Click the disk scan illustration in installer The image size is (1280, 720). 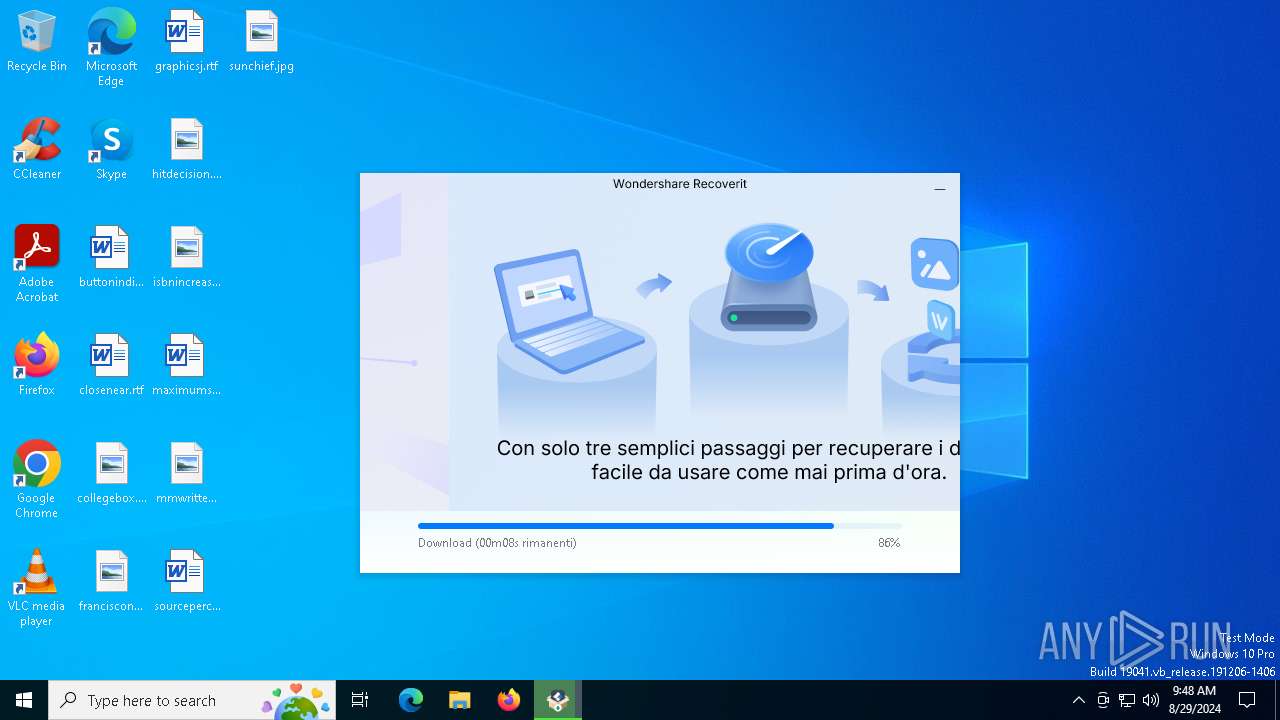point(768,276)
